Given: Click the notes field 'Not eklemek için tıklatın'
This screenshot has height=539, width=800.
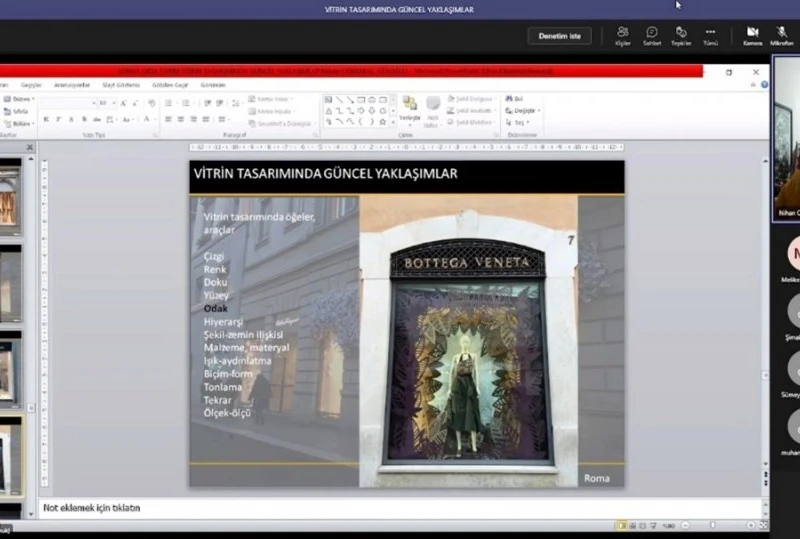Looking at the screenshot, I should click(x=92, y=508).
